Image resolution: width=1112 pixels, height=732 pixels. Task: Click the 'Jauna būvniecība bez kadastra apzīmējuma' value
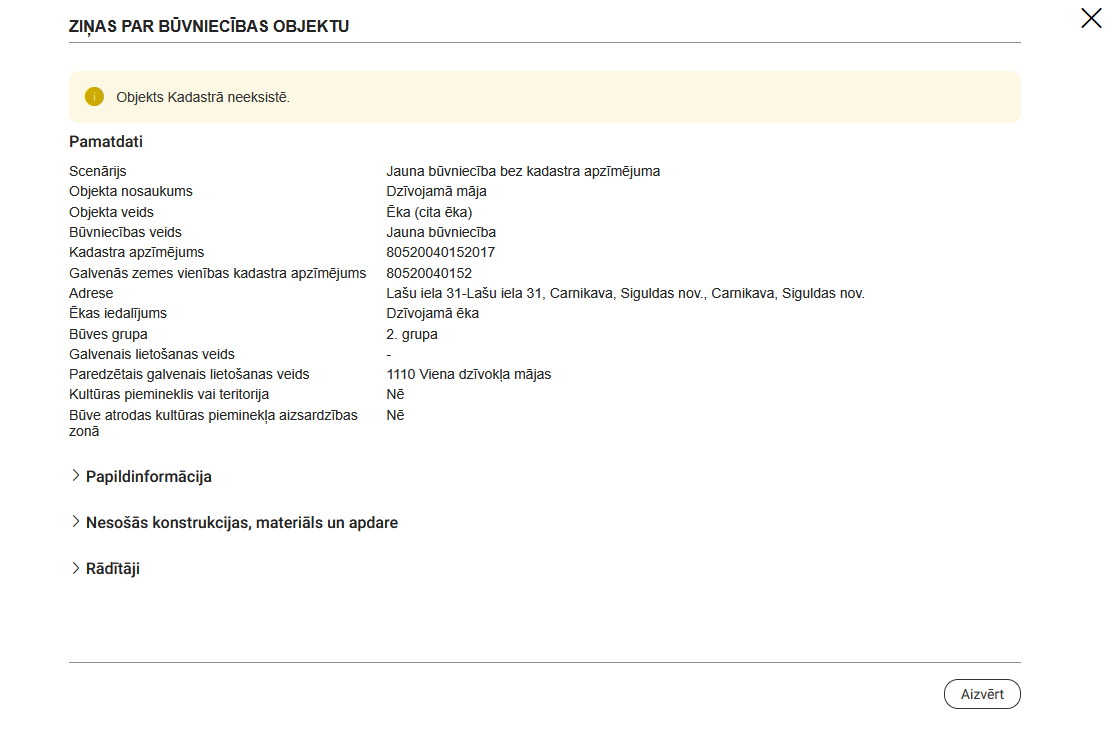523,171
